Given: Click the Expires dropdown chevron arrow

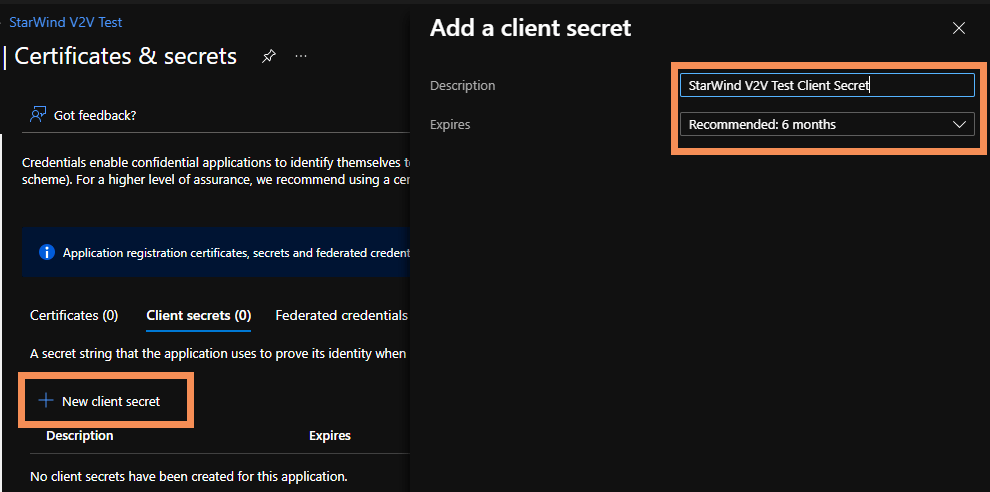Looking at the screenshot, I should 959,124.
